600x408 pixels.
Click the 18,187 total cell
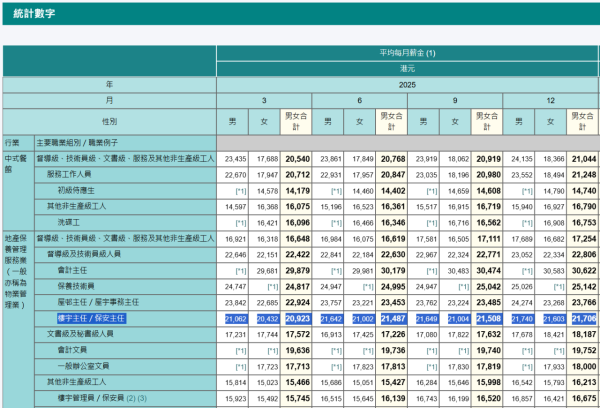point(582,334)
